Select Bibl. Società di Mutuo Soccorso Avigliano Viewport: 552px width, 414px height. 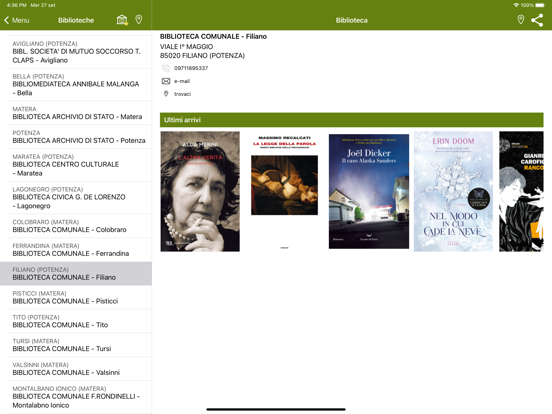(76, 52)
